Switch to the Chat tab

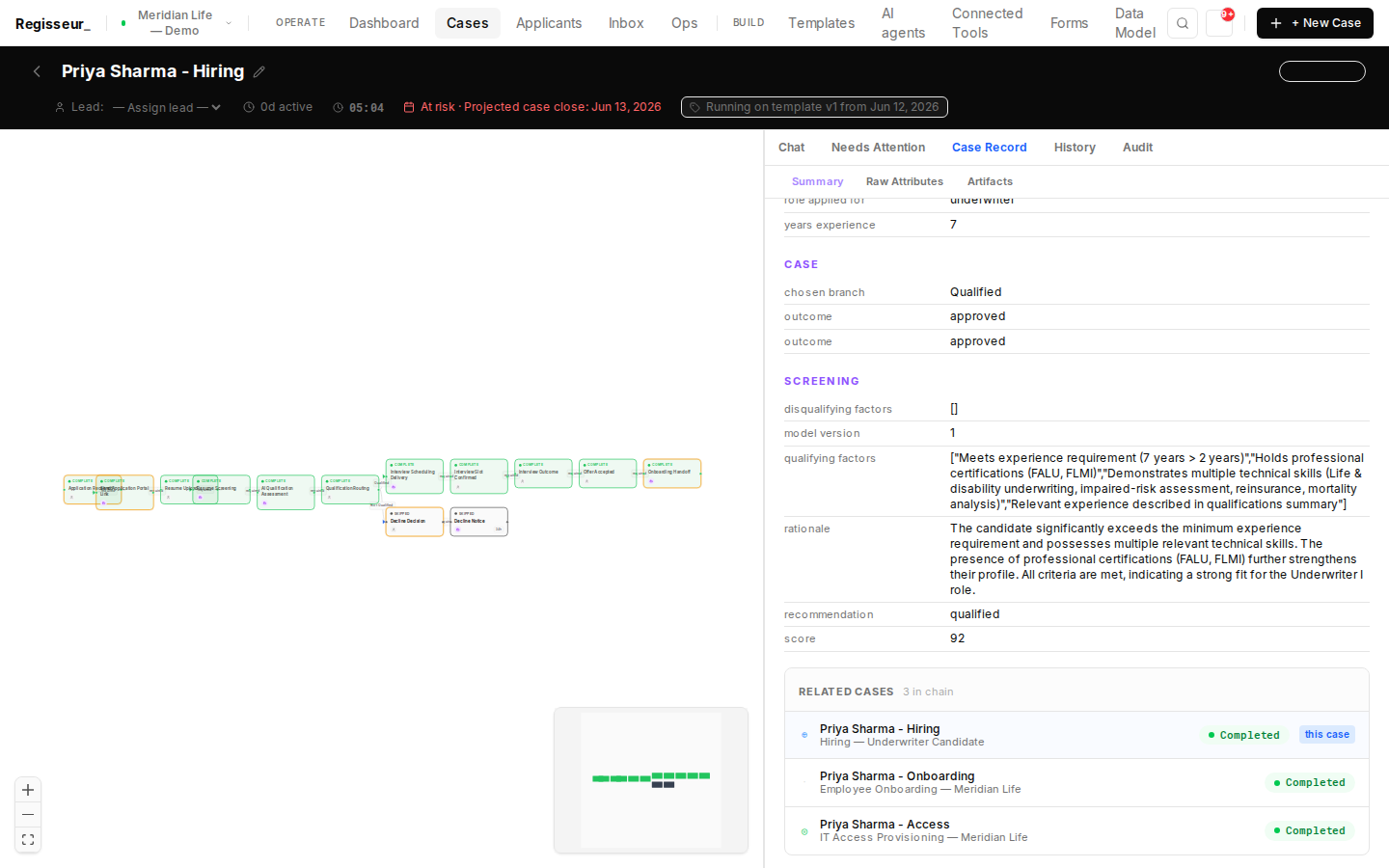[791, 148]
